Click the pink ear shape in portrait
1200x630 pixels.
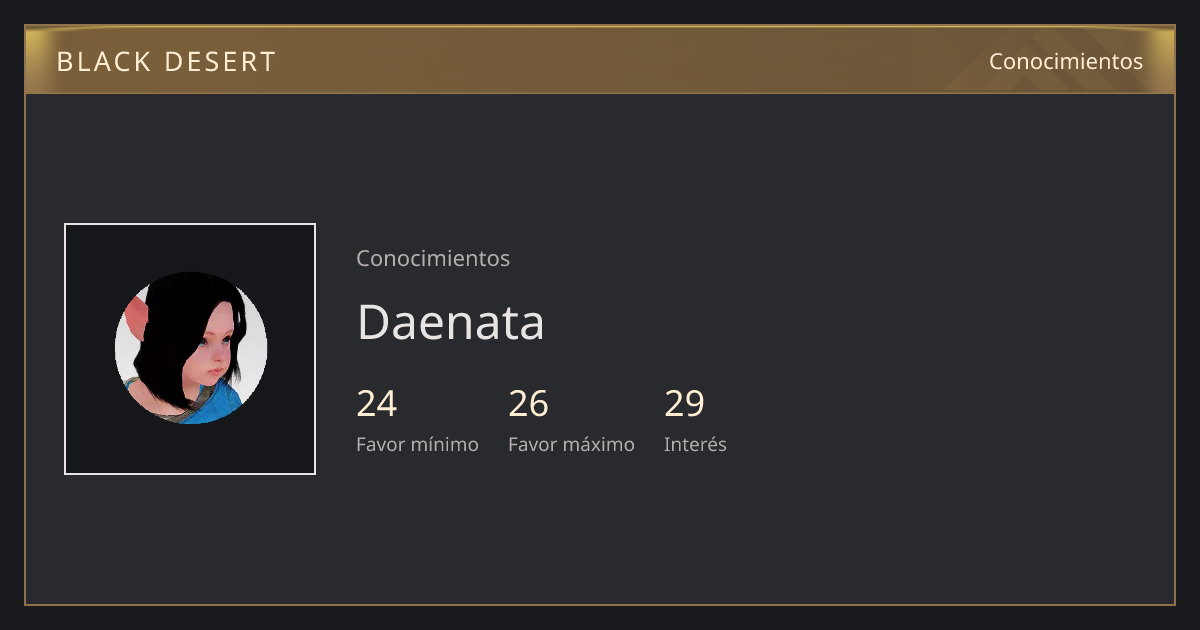coord(138,318)
